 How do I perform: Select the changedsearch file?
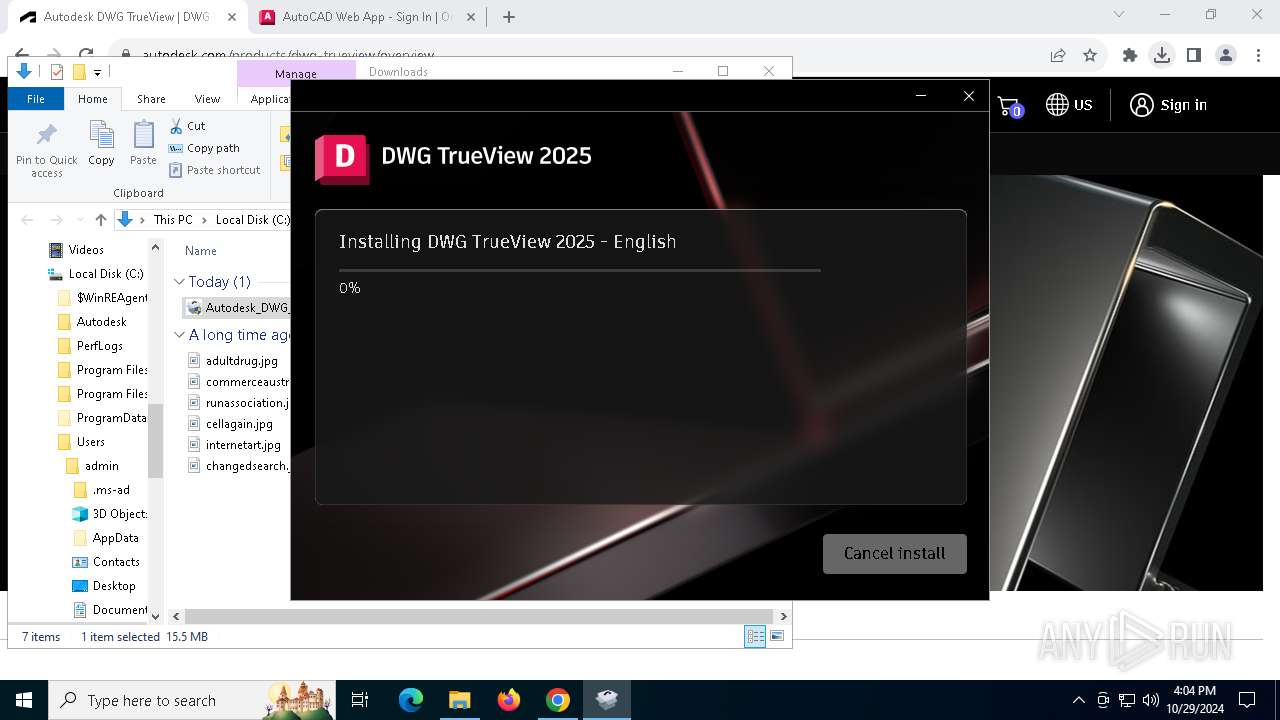[246, 466]
